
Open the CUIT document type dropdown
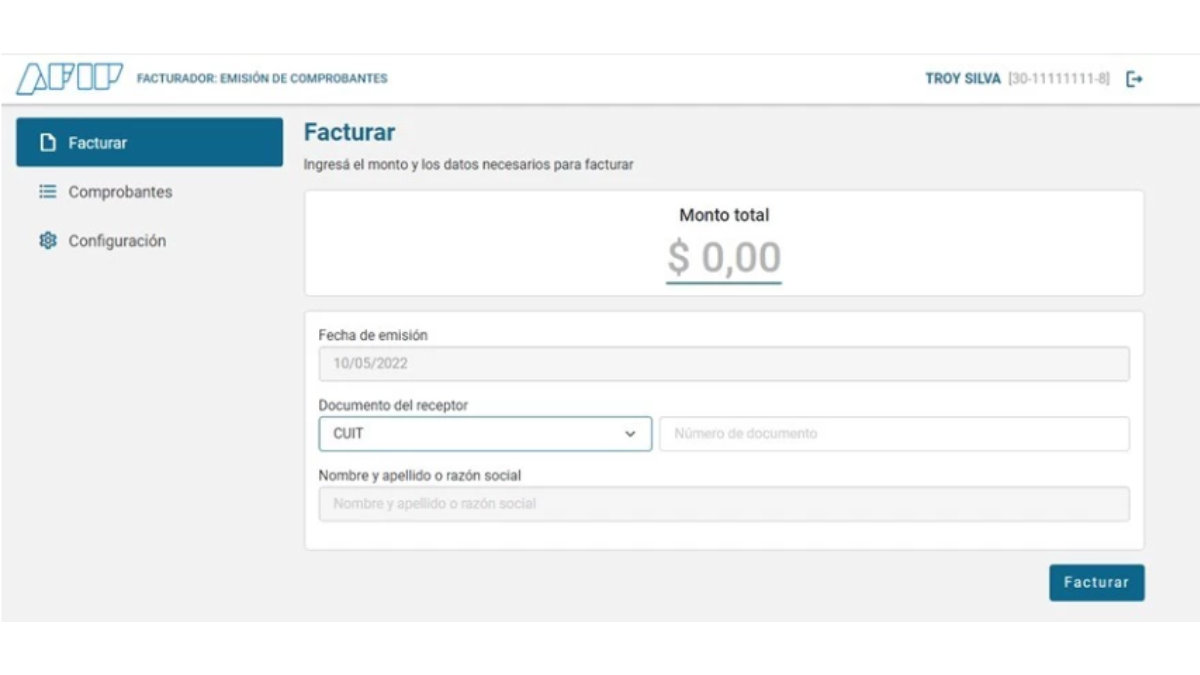485,434
